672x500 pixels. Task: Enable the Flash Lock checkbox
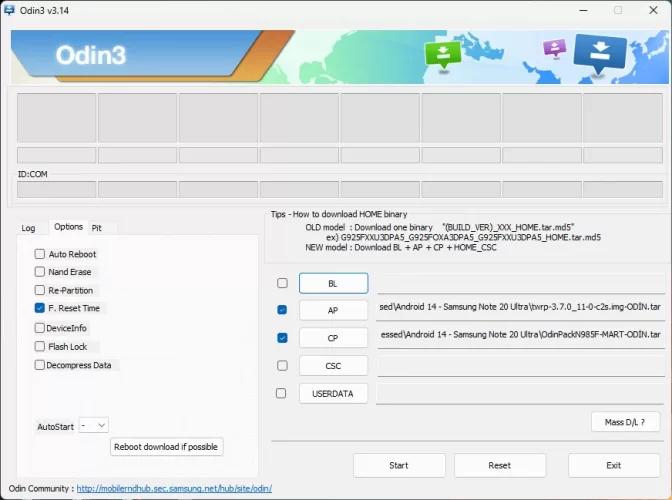coord(40,347)
